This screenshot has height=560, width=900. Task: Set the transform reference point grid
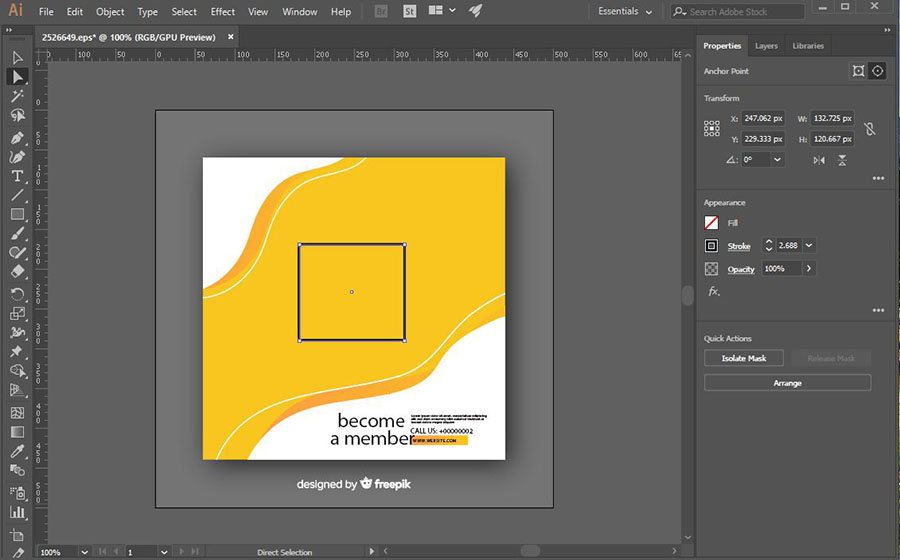tap(712, 129)
